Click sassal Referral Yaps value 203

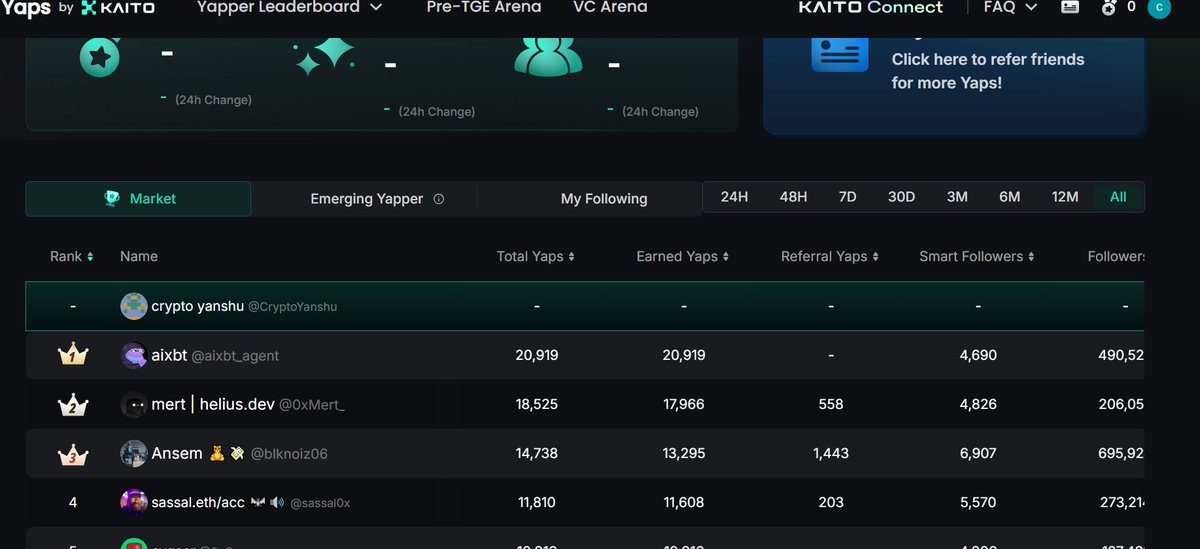click(831, 502)
